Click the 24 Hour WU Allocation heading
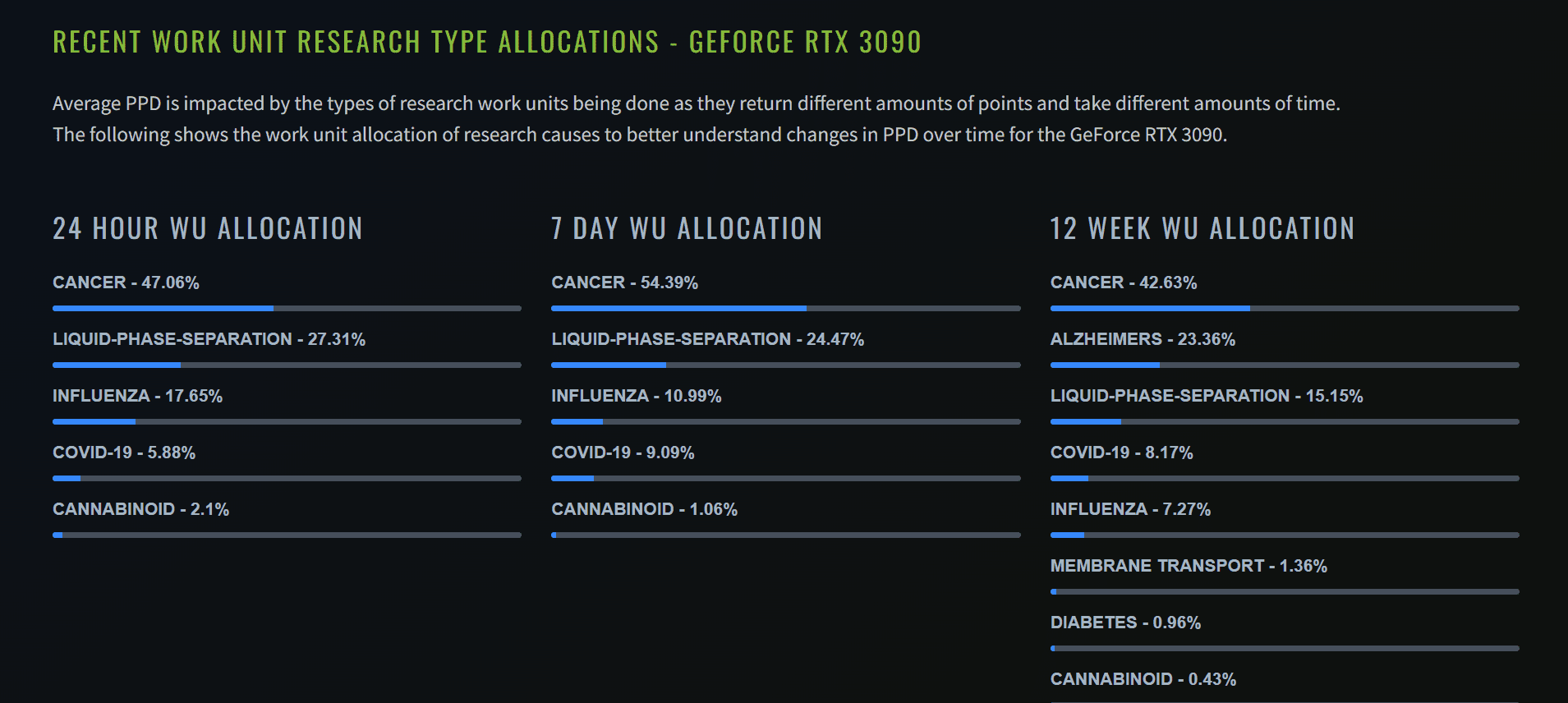The width and height of the screenshot is (1568, 703). tap(208, 228)
